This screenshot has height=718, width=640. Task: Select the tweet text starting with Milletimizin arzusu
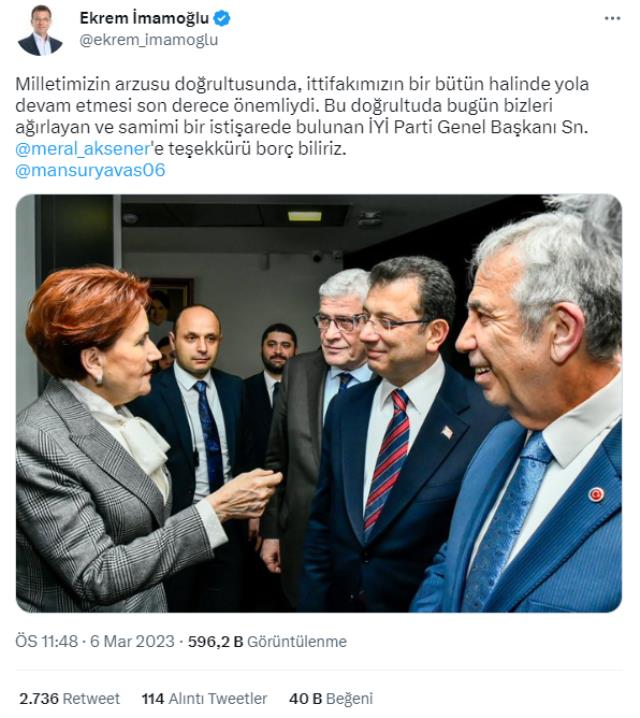click(302, 116)
